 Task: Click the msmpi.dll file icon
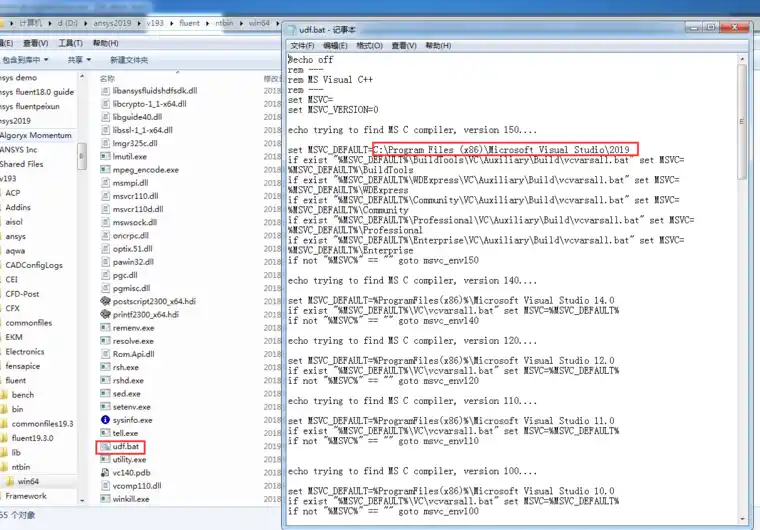pyautogui.click(x=105, y=183)
